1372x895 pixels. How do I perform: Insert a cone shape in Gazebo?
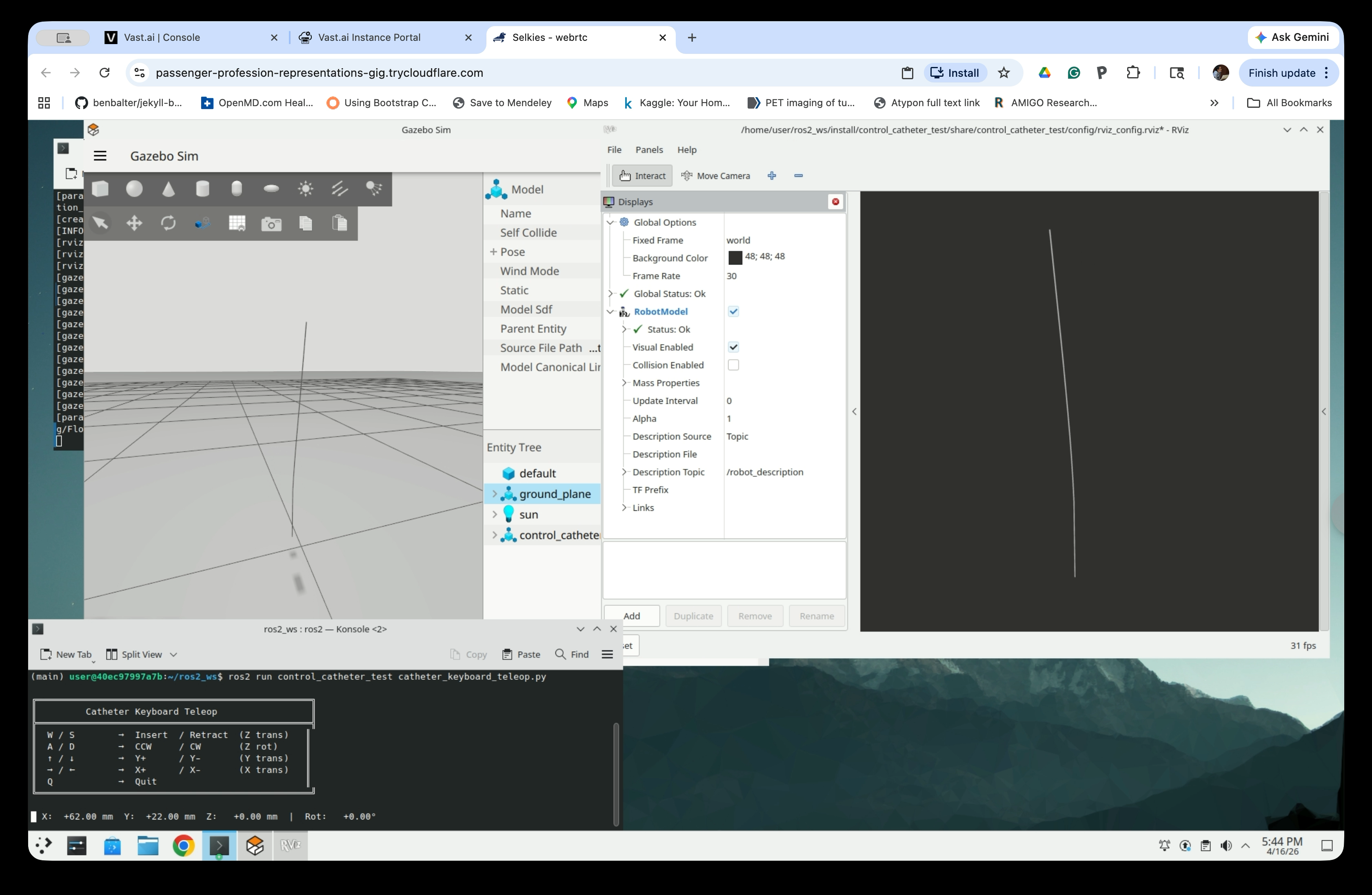(x=168, y=189)
